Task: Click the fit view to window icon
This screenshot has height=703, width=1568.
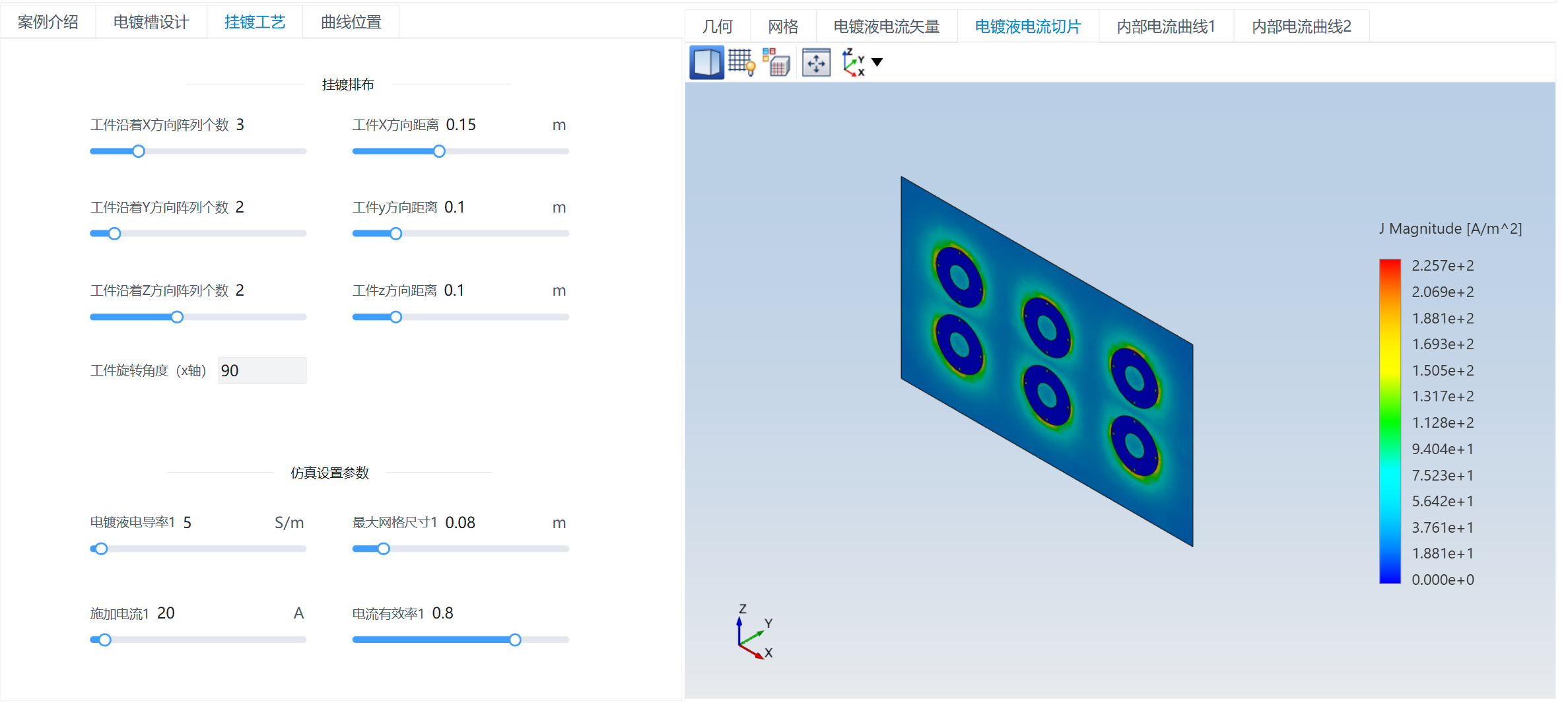Action: 816,63
